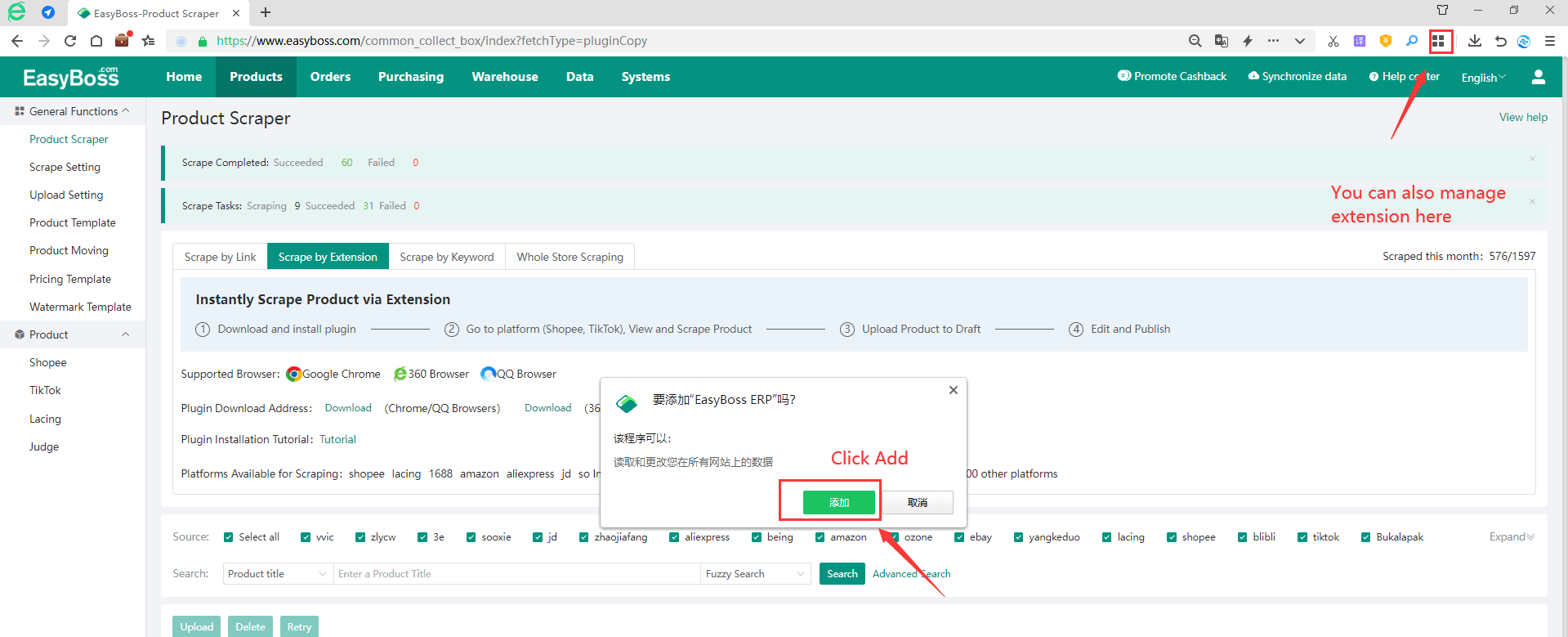1568x637 pixels.
Task: Click the EasyBoss logo
Action: [71, 77]
